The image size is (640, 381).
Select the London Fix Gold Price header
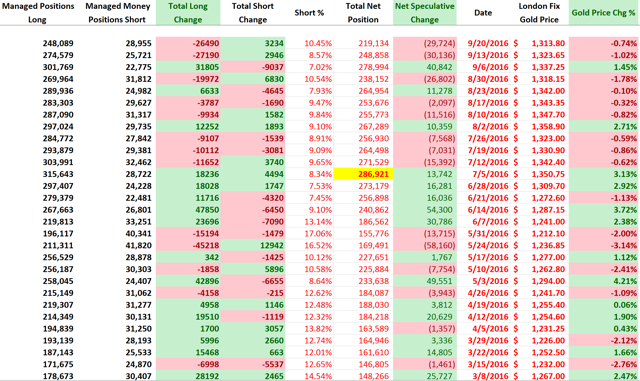[539, 13]
